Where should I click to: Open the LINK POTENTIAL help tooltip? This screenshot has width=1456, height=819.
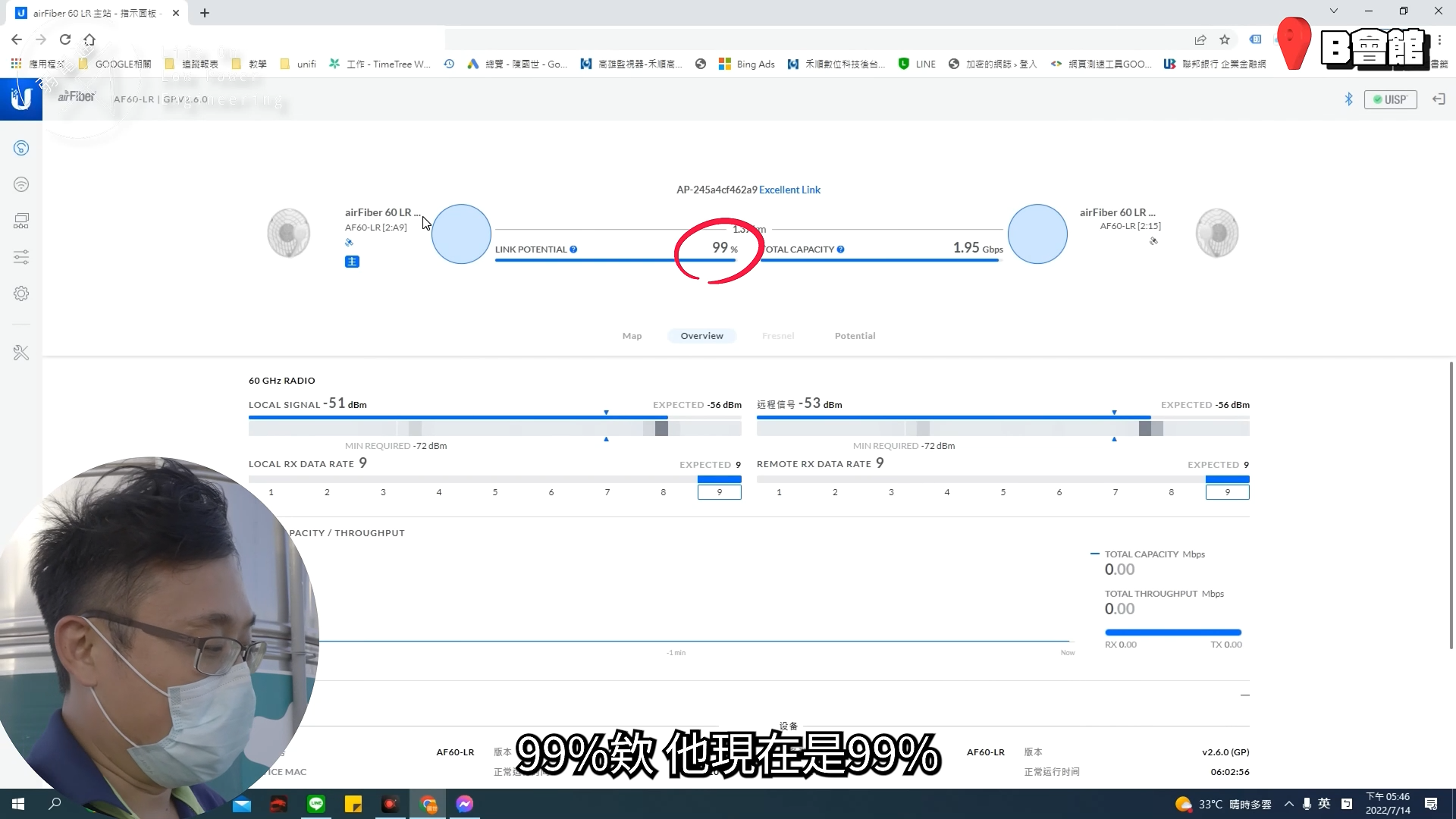coord(574,249)
